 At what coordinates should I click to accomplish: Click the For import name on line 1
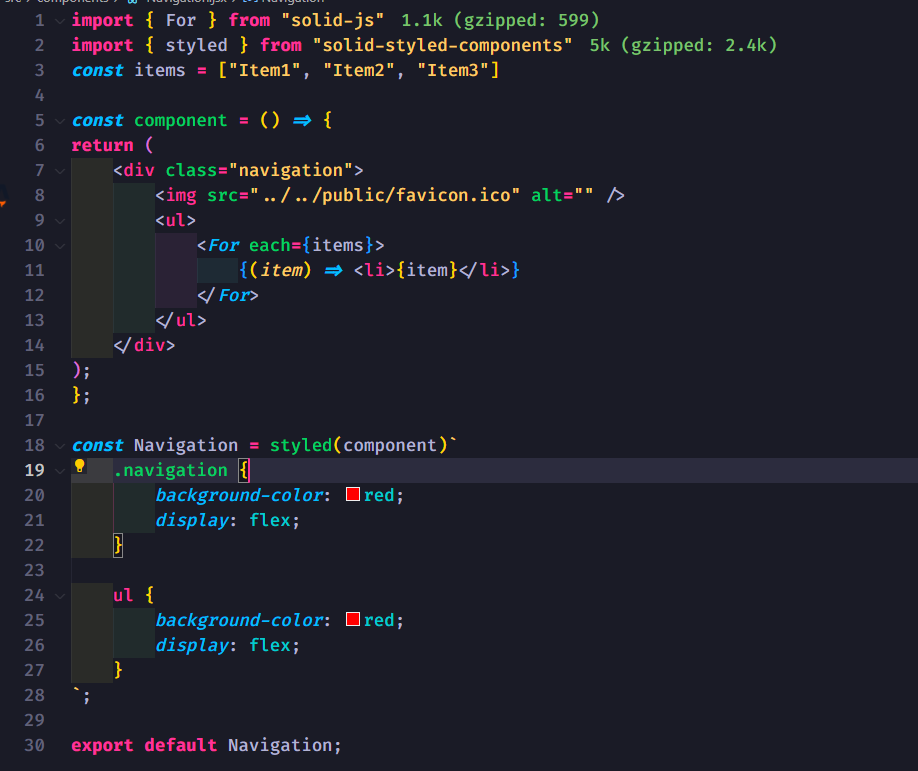[x=180, y=20]
